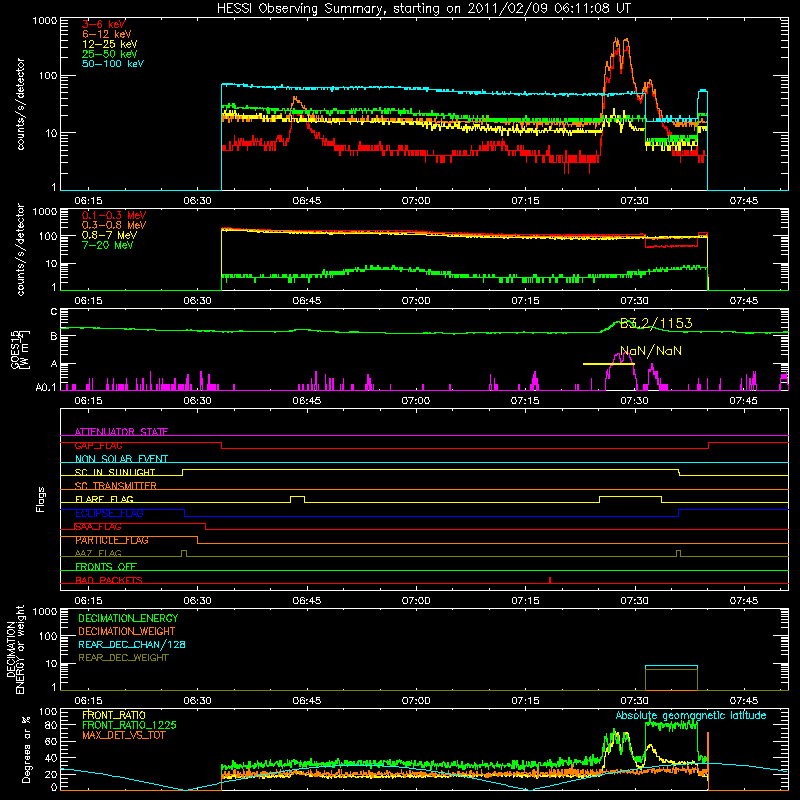The height and width of the screenshot is (800, 800).
Task: Click the 06:30 tick label under the flags panel
Action: coord(197,601)
